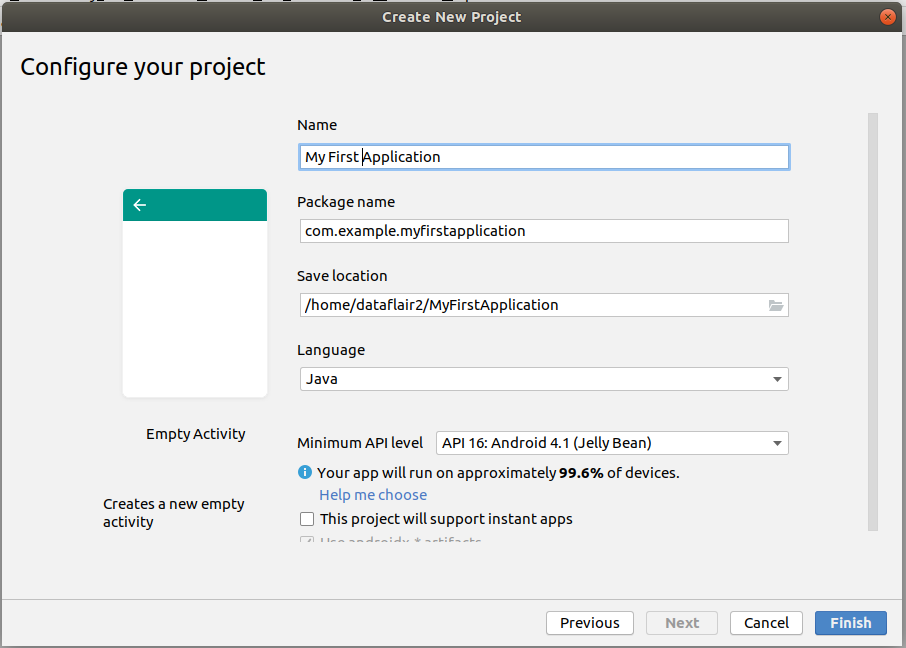Focus the Name text field
The height and width of the screenshot is (648, 906).
[x=543, y=157]
